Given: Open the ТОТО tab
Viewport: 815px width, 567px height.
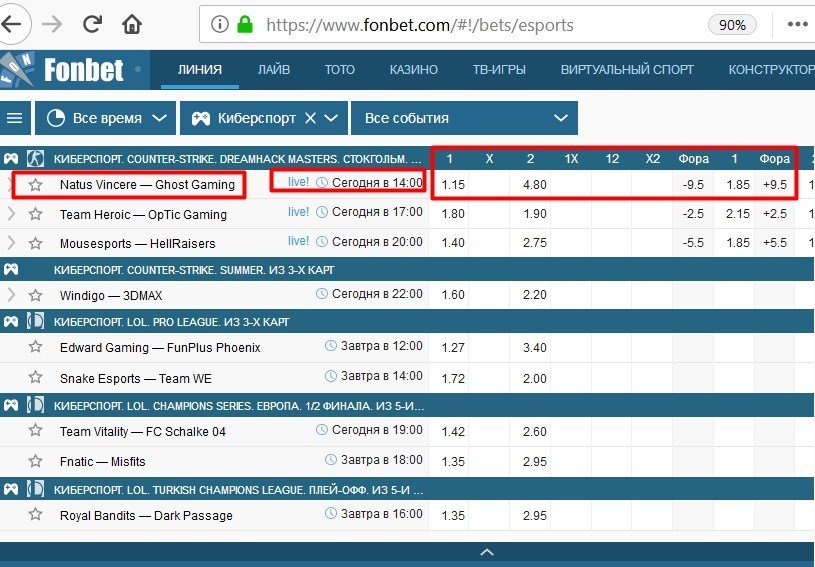Looking at the screenshot, I should (x=339, y=70).
